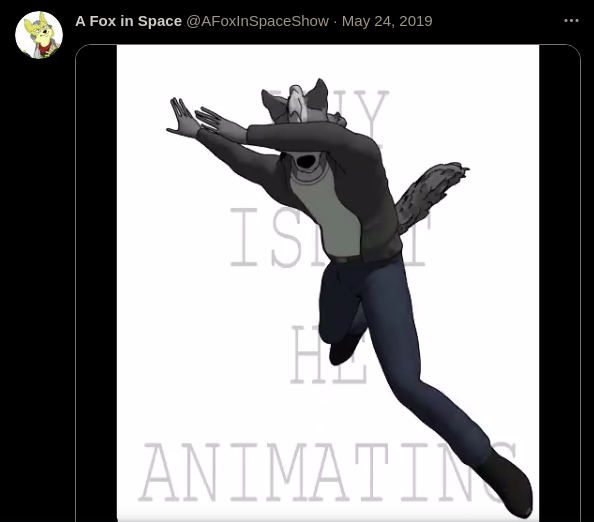Screen dimensions: 594x522
Task: Open the tweet's three-dot more menu
Action: [571, 20]
